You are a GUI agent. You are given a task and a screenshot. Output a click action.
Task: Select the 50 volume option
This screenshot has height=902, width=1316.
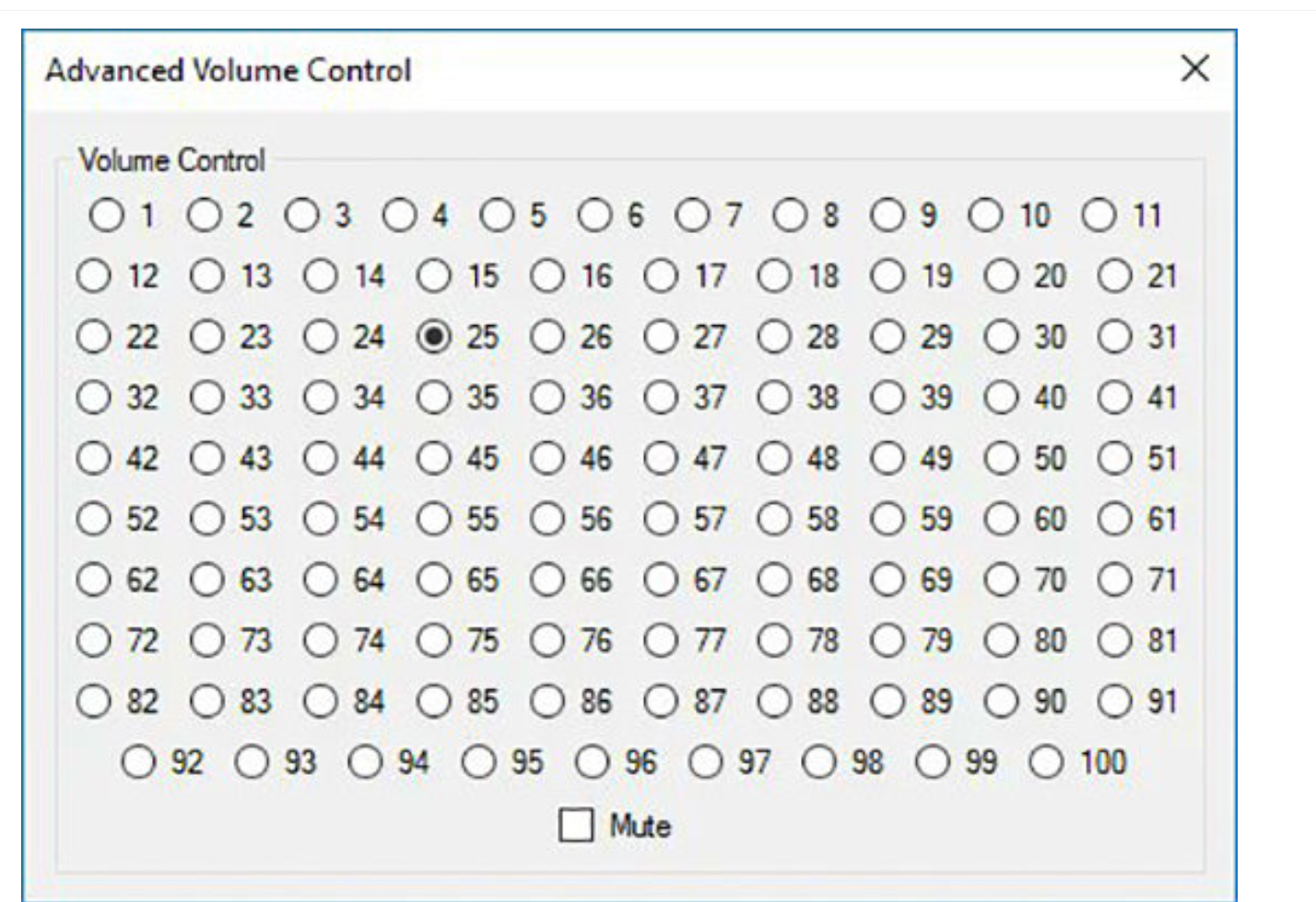(1001, 459)
